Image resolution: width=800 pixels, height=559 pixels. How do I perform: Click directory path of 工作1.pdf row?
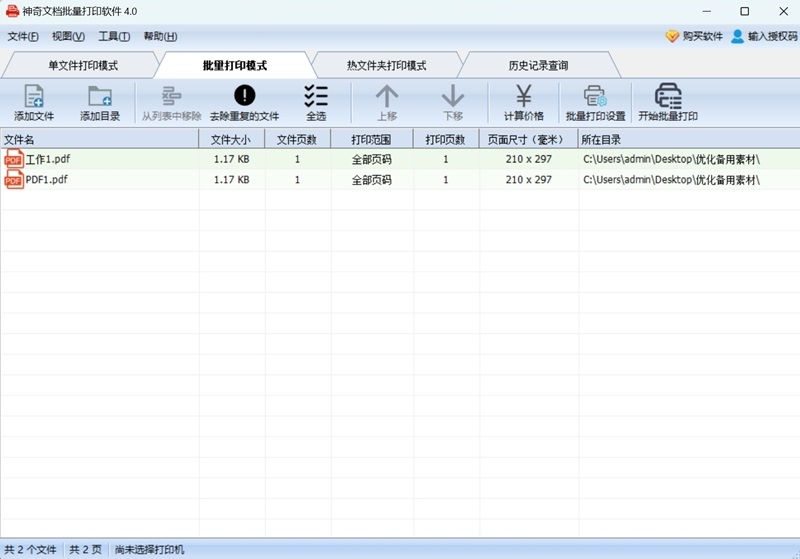pos(671,159)
